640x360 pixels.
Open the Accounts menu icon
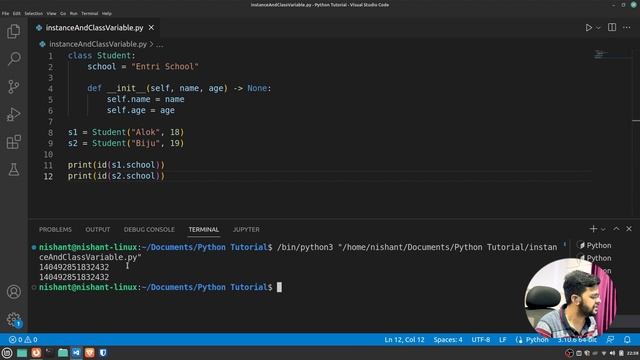pyautogui.click(x=13, y=291)
